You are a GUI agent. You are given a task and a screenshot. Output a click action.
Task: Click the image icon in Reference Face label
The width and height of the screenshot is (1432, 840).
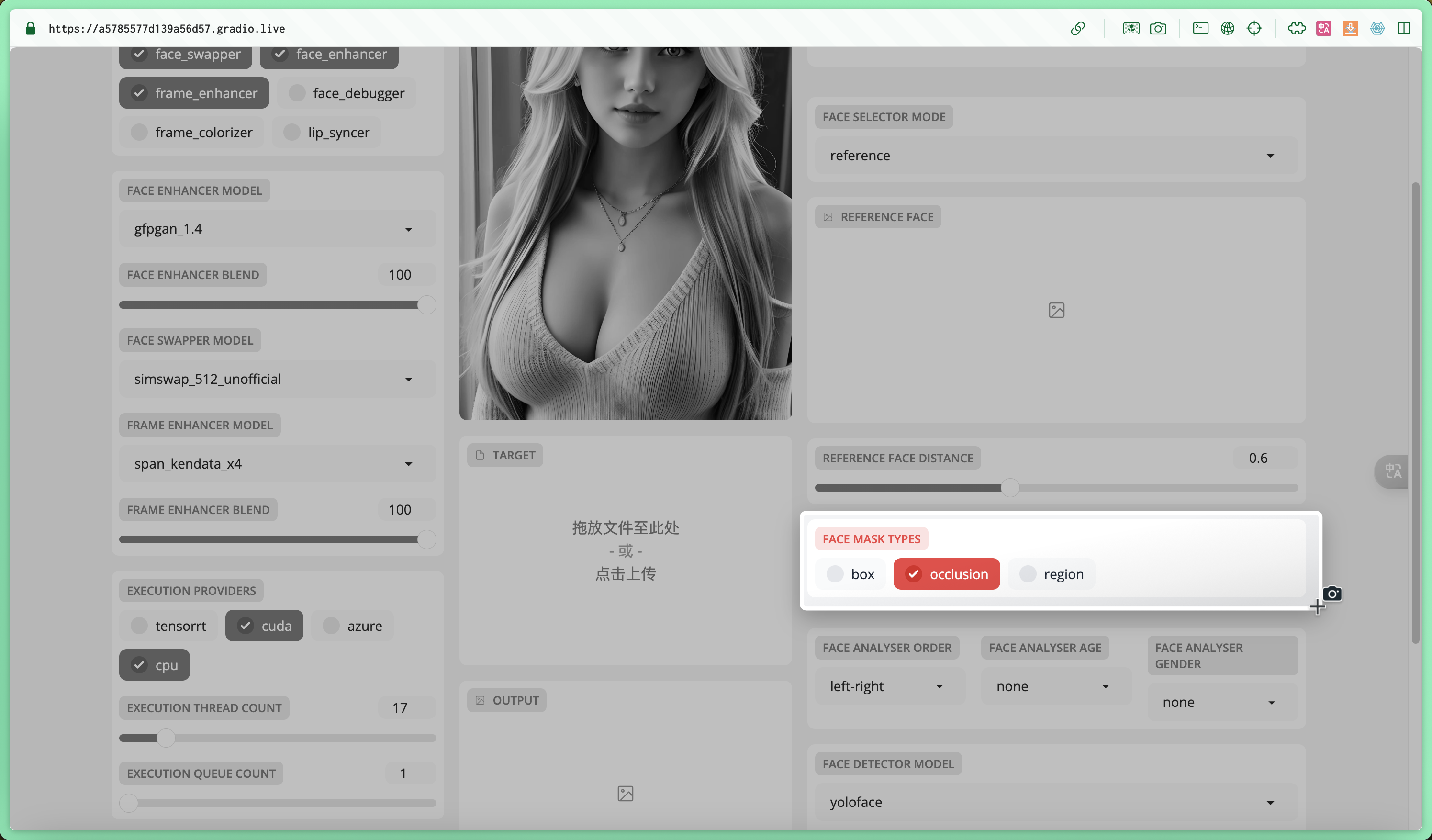pyautogui.click(x=828, y=217)
